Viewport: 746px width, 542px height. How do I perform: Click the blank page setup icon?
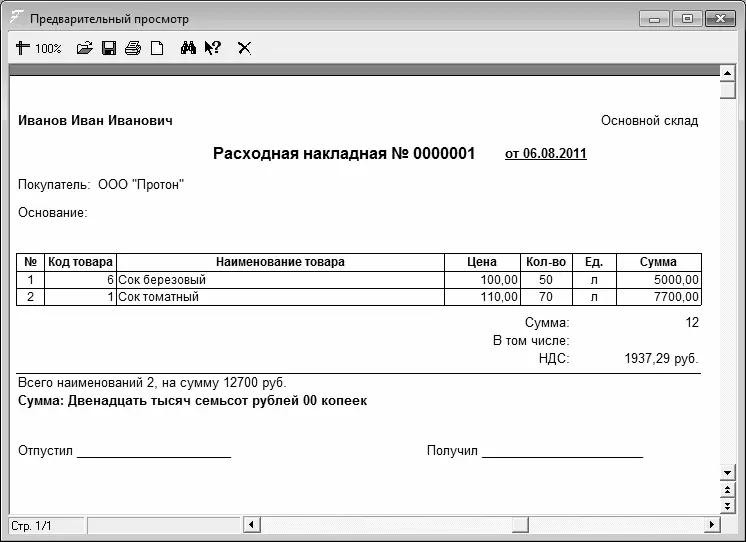(157, 48)
